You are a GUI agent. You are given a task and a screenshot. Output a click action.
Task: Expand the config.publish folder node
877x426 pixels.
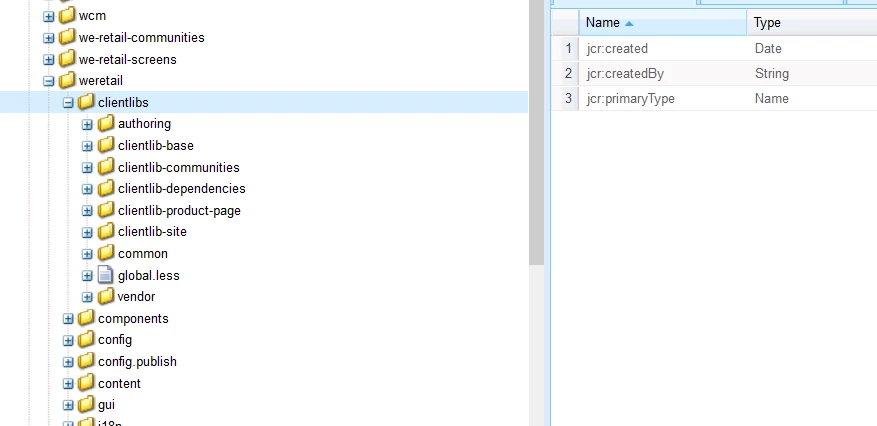click(68, 362)
